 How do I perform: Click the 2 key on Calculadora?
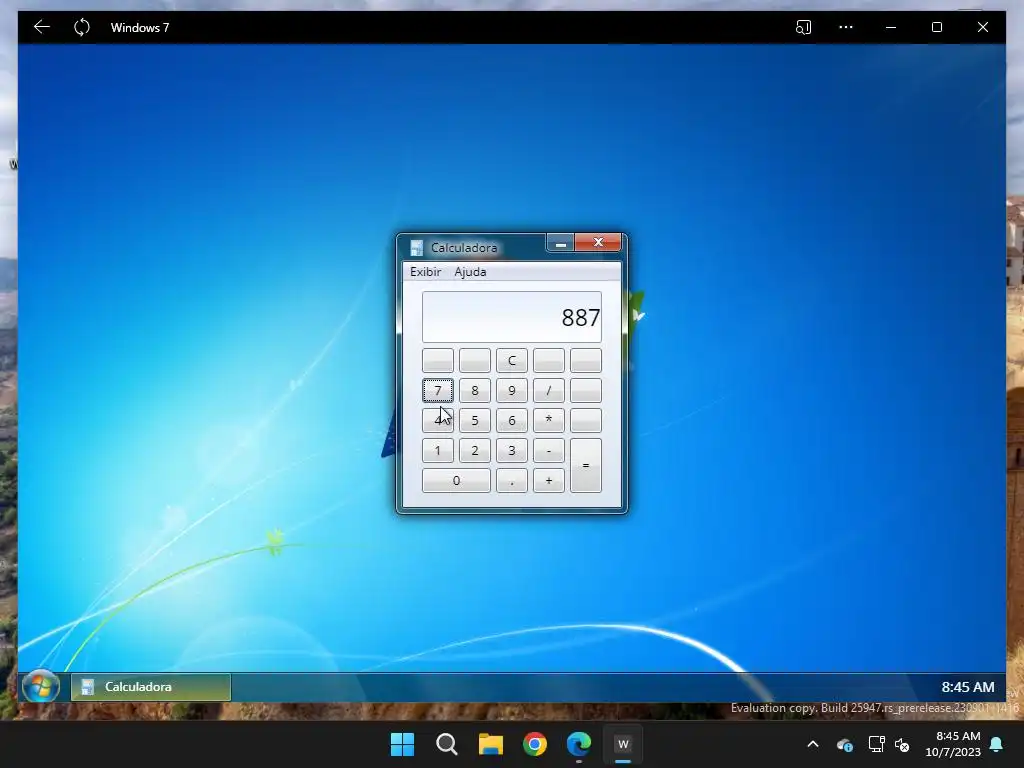coord(475,451)
